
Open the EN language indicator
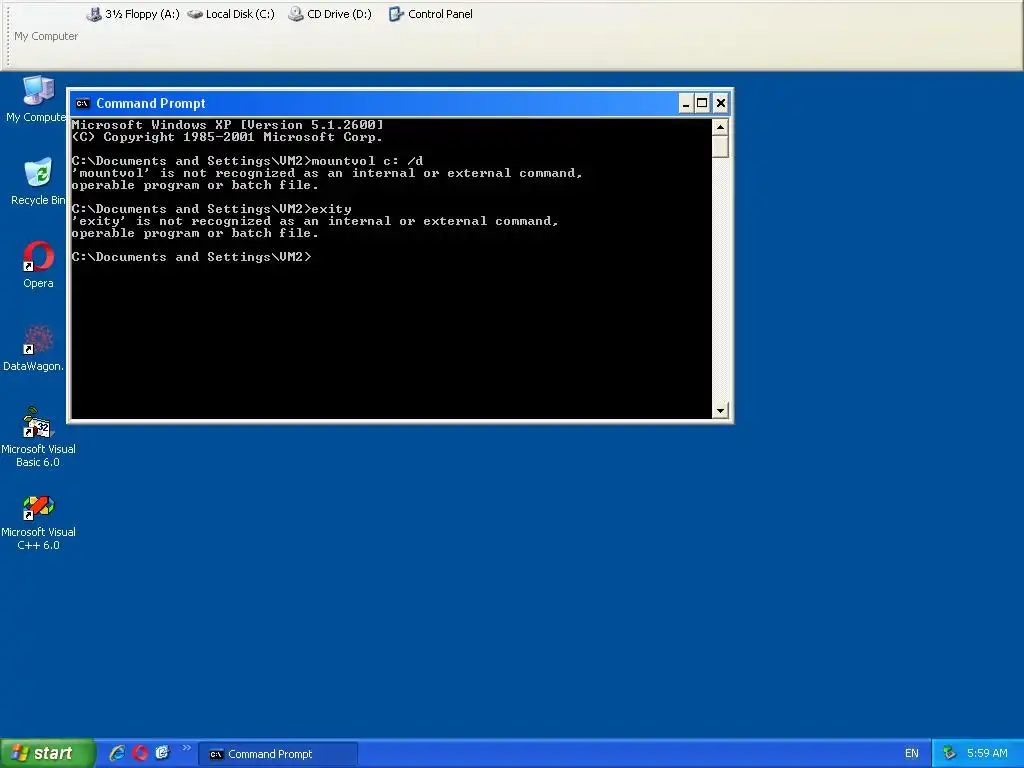tap(912, 754)
